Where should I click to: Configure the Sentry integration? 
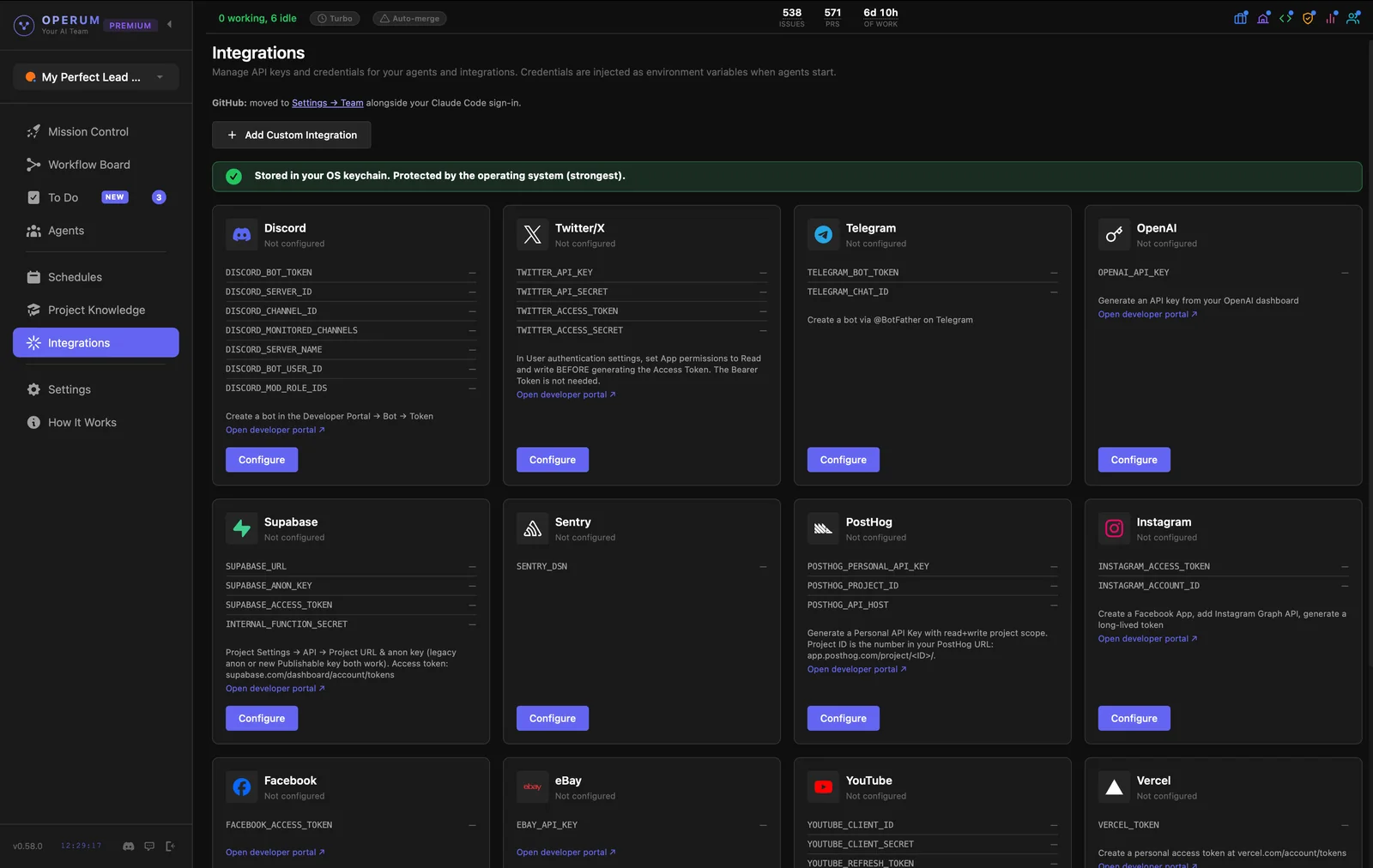click(553, 719)
